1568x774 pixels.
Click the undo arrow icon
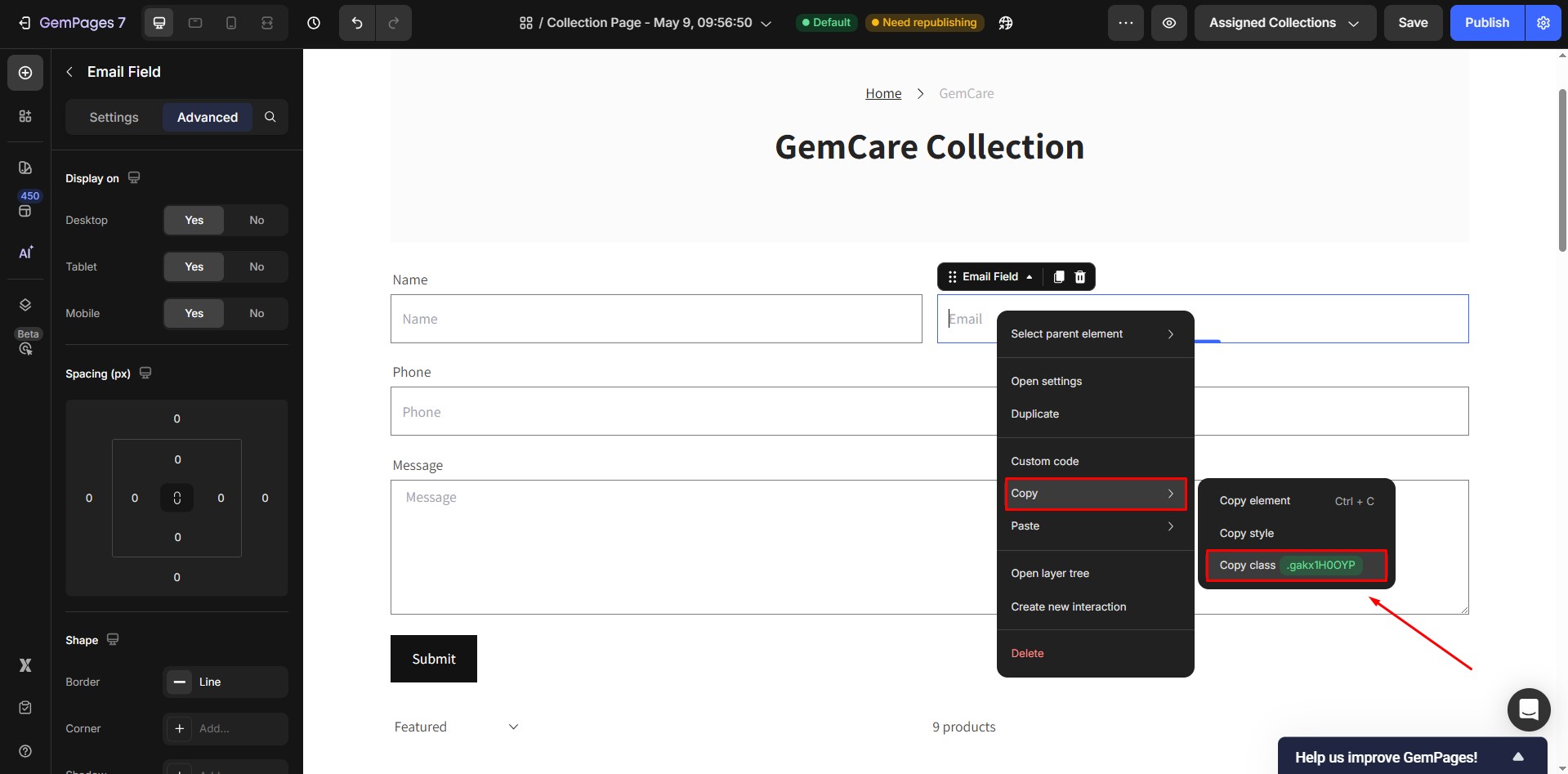point(357,23)
